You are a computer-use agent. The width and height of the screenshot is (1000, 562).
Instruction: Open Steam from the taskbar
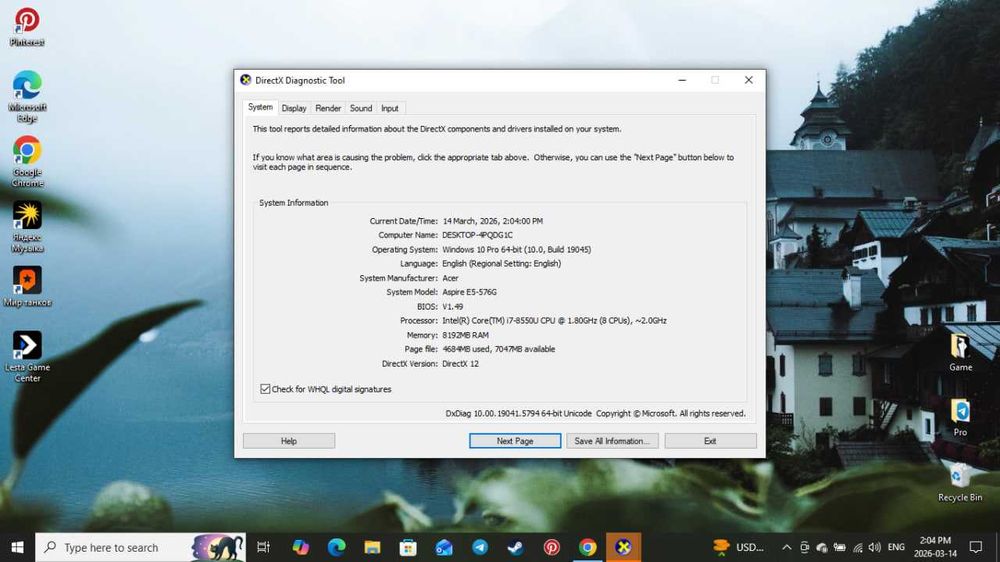[515, 547]
